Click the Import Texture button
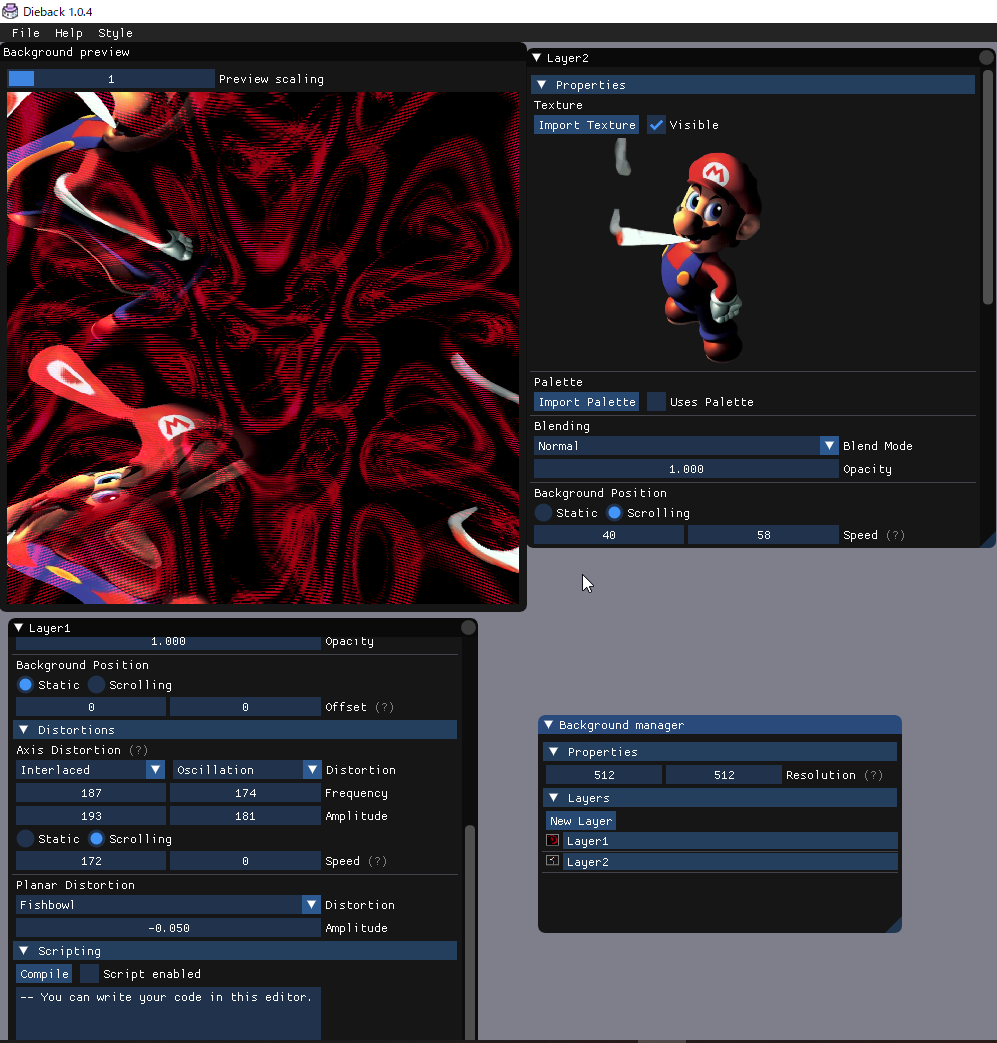 587,125
